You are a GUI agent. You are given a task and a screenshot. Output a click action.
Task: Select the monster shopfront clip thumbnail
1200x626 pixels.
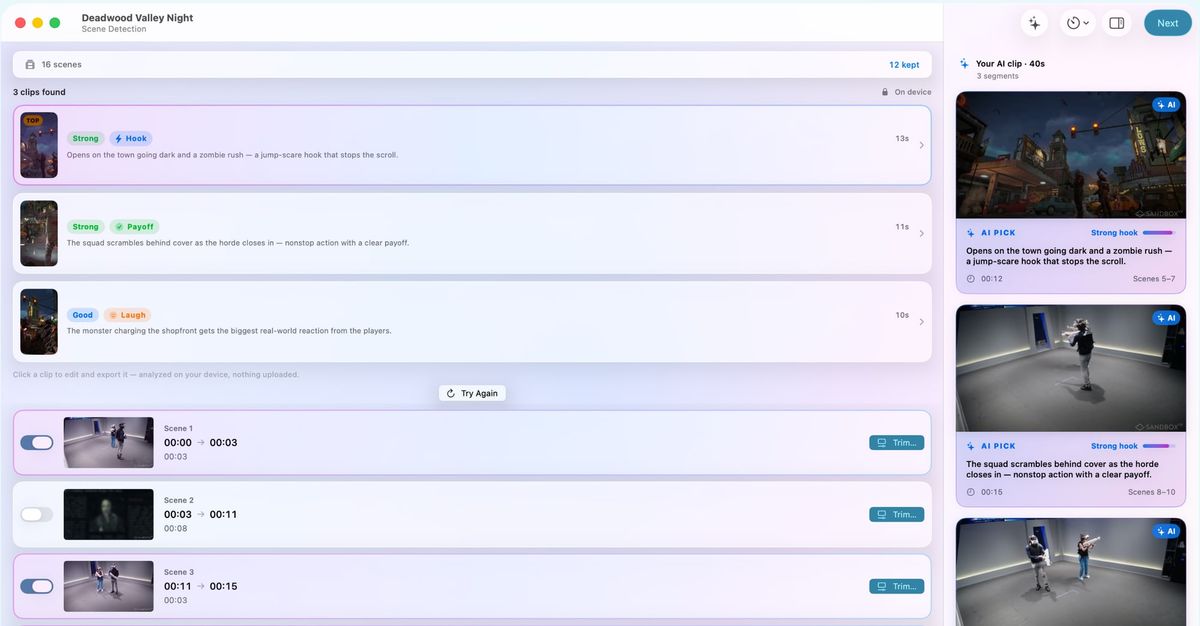39,321
